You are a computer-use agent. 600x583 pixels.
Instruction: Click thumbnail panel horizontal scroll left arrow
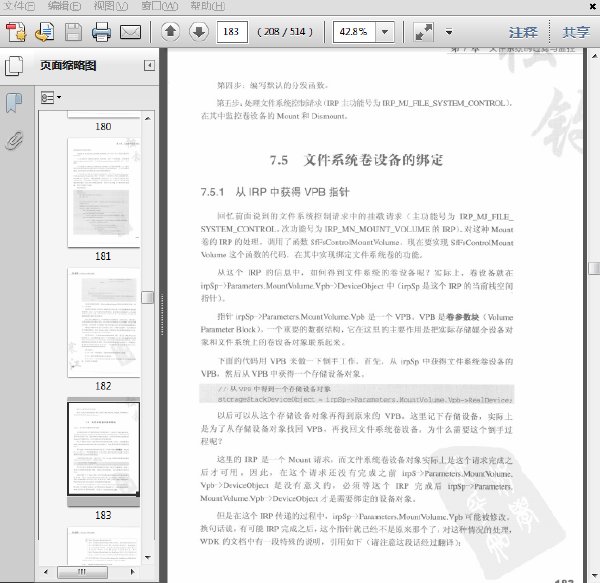tap(46, 572)
